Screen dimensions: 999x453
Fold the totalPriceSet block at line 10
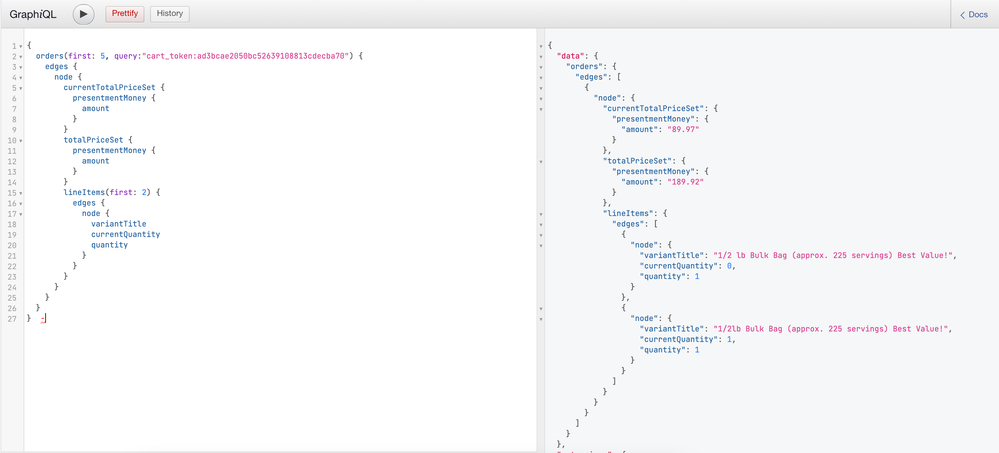(20, 140)
